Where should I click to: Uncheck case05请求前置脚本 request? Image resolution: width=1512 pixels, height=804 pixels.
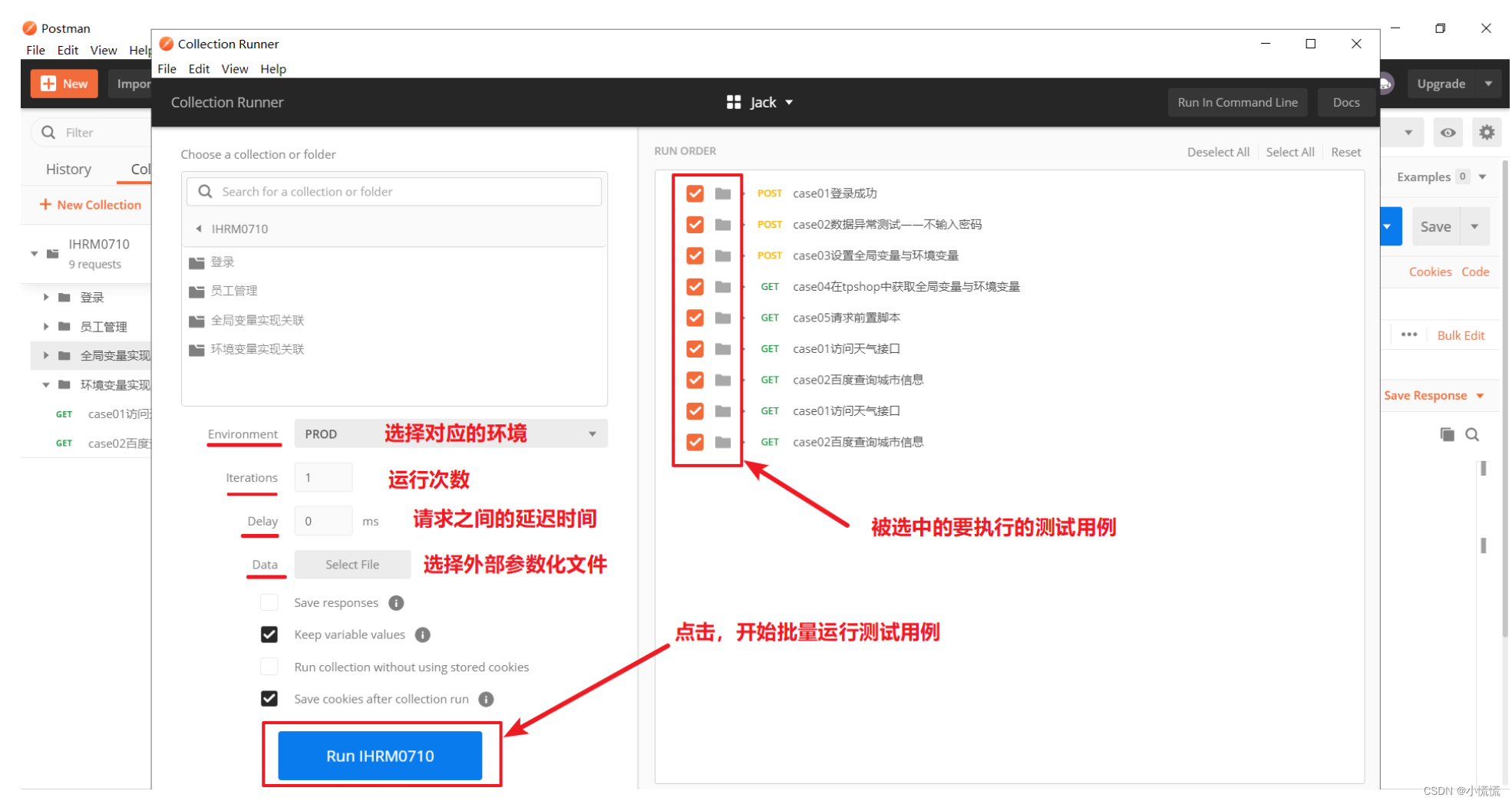(x=695, y=318)
